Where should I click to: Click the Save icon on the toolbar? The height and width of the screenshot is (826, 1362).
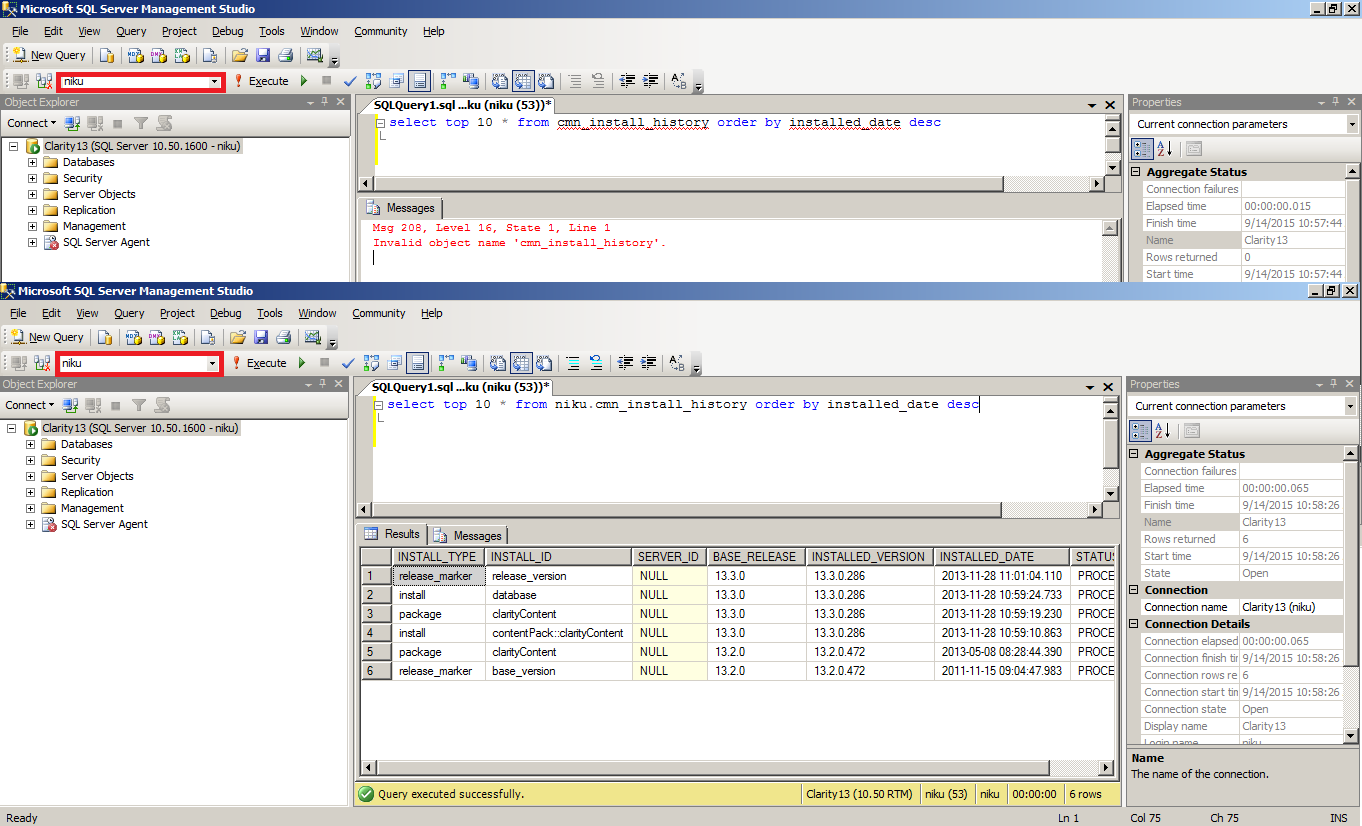(262, 54)
